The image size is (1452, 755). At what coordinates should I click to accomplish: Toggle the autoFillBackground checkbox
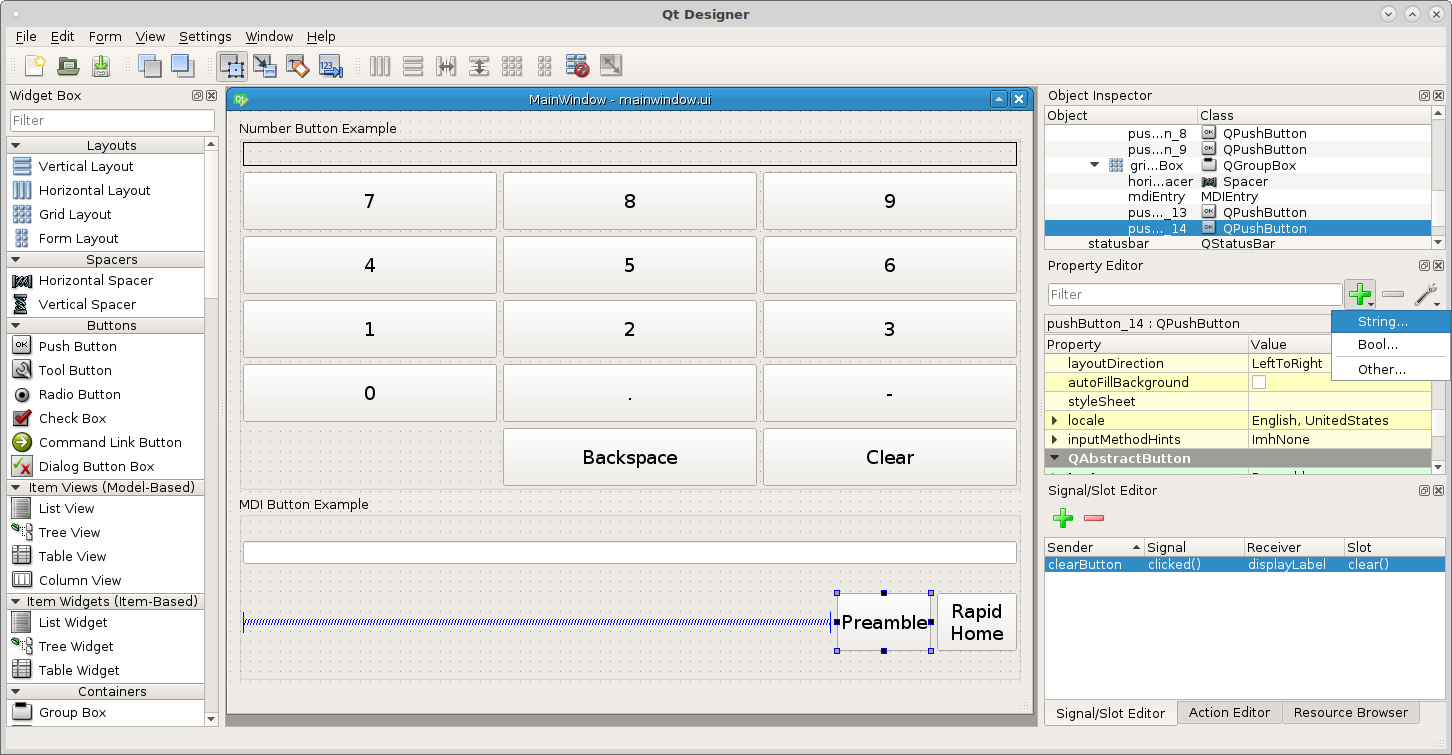point(1259,382)
